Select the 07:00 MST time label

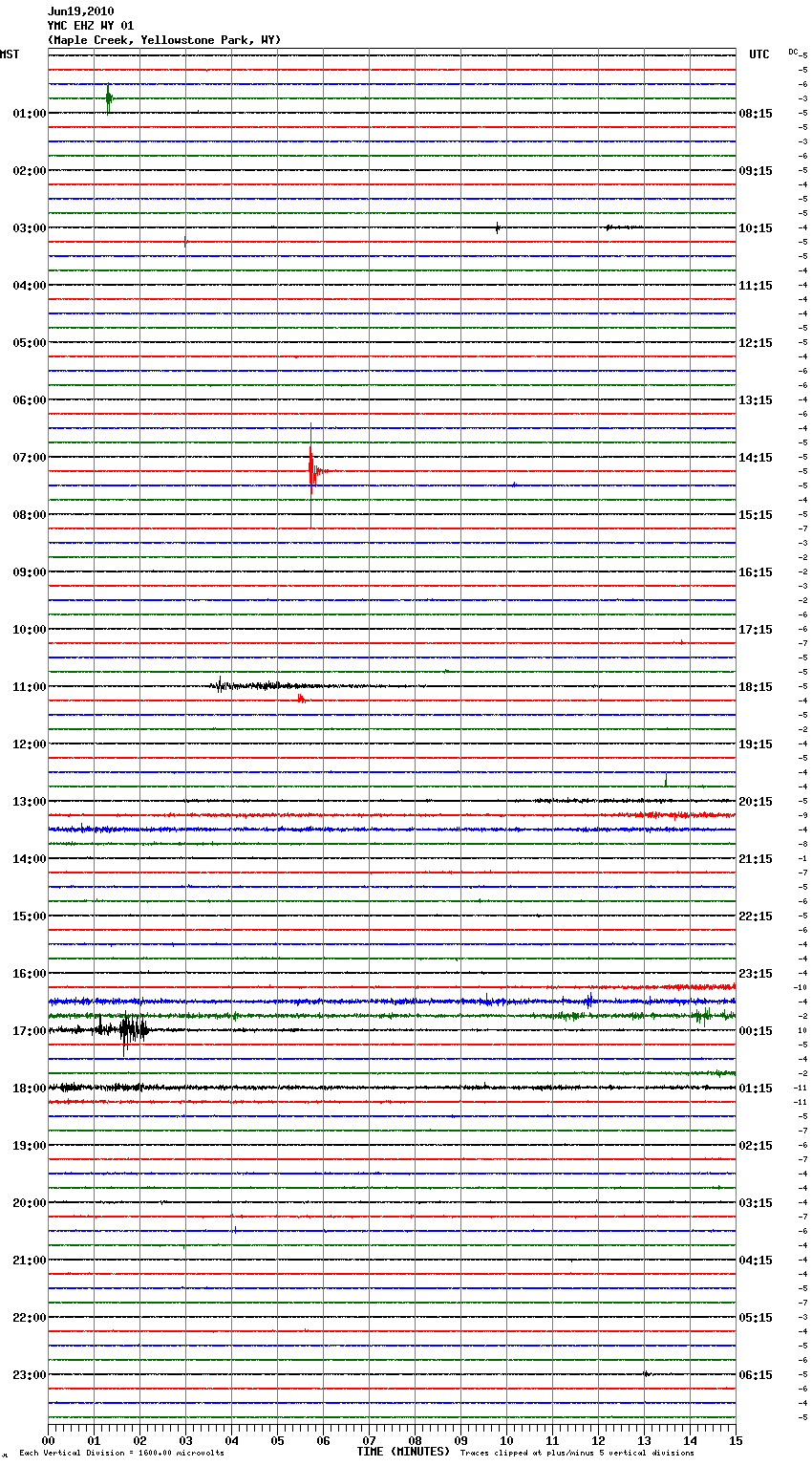coord(30,458)
